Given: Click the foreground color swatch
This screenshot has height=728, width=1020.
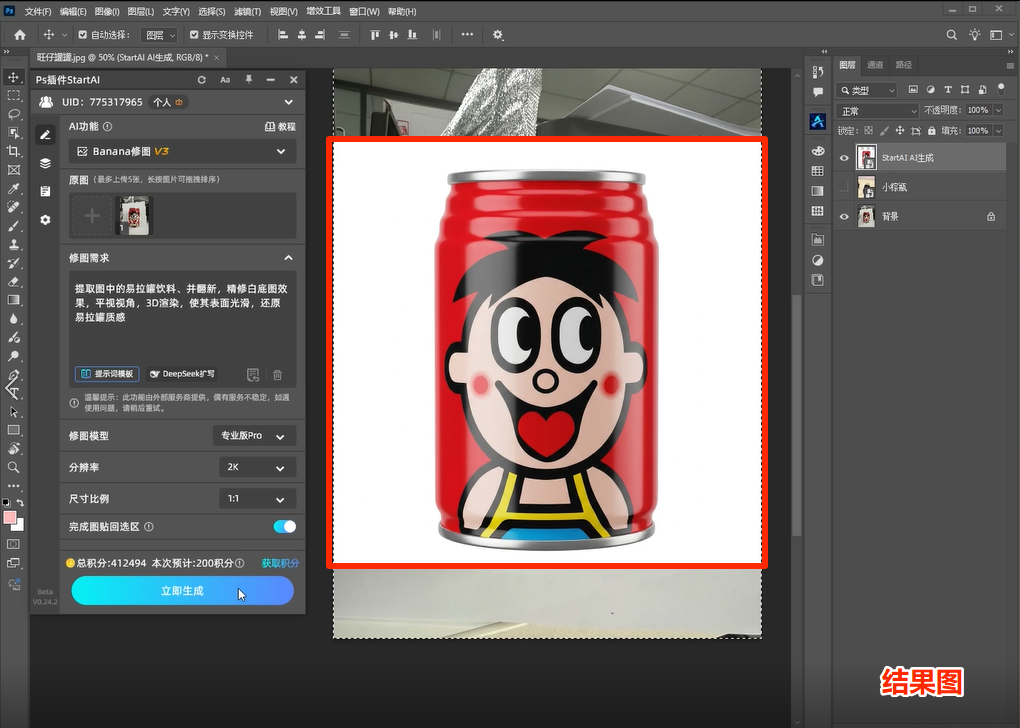Looking at the screenshot, I should tap(9, 518).
